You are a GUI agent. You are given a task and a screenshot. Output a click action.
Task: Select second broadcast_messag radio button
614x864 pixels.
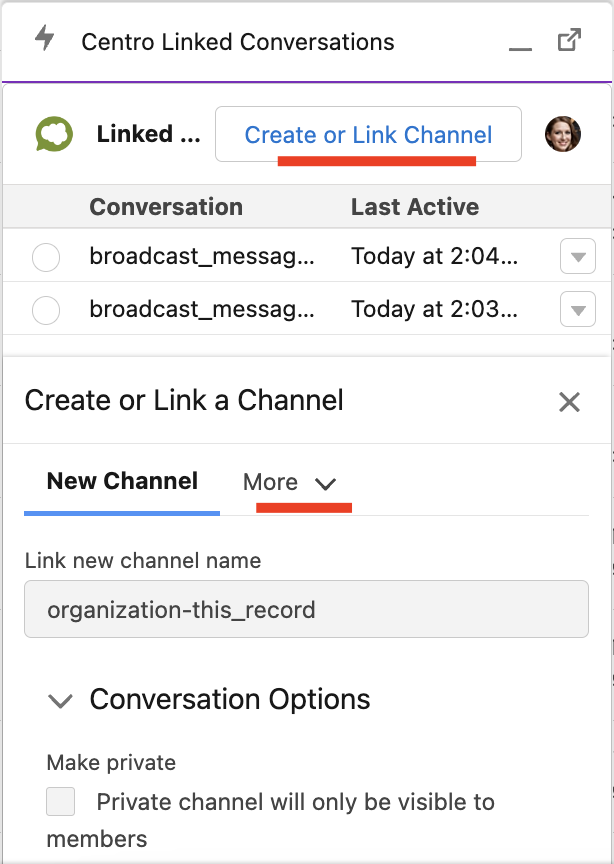pos(46,310)
